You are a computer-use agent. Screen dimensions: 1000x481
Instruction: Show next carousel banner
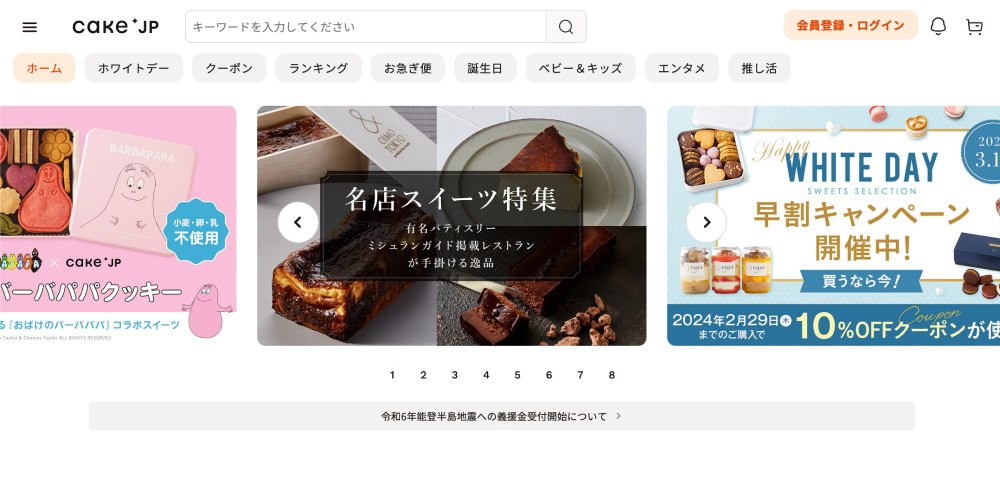point(707,222)
